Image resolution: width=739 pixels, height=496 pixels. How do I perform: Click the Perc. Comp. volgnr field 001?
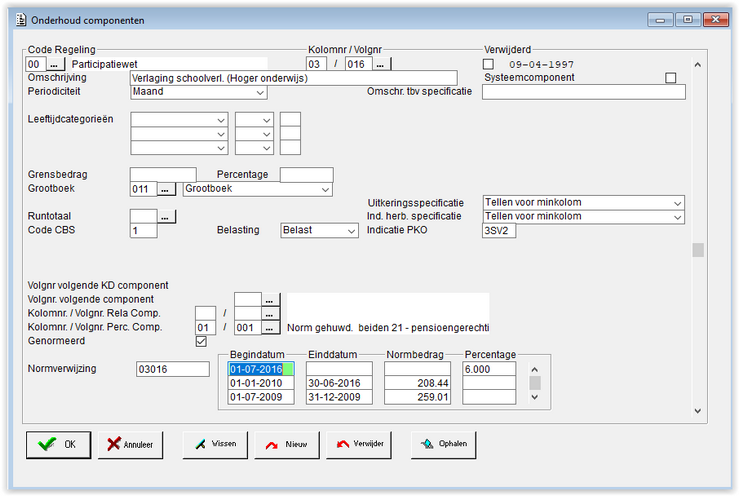247,327
